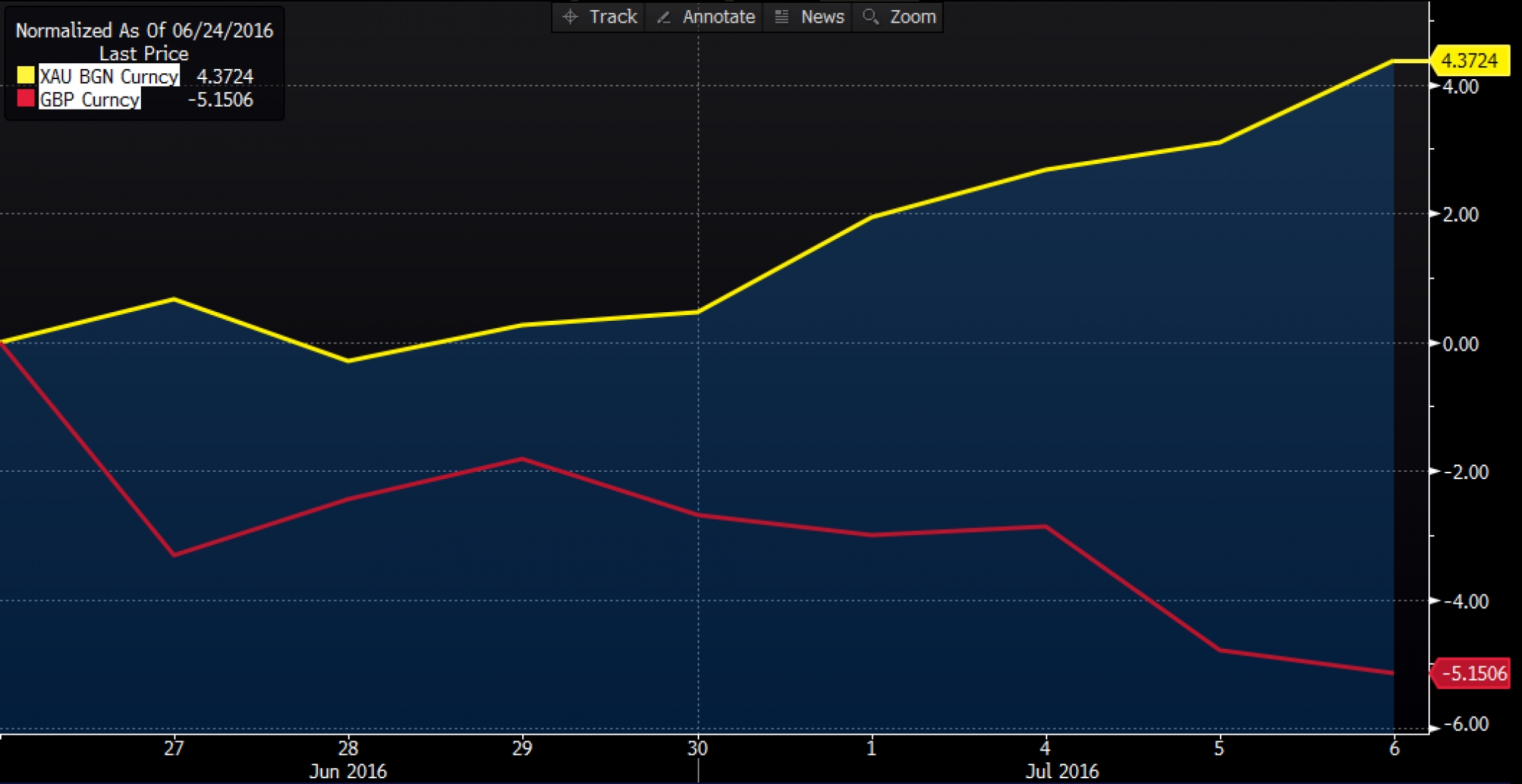This screenshot has height=784, width=1522.
Task: Click the 6 date label on x-axis
Action: pos(1393,748)
